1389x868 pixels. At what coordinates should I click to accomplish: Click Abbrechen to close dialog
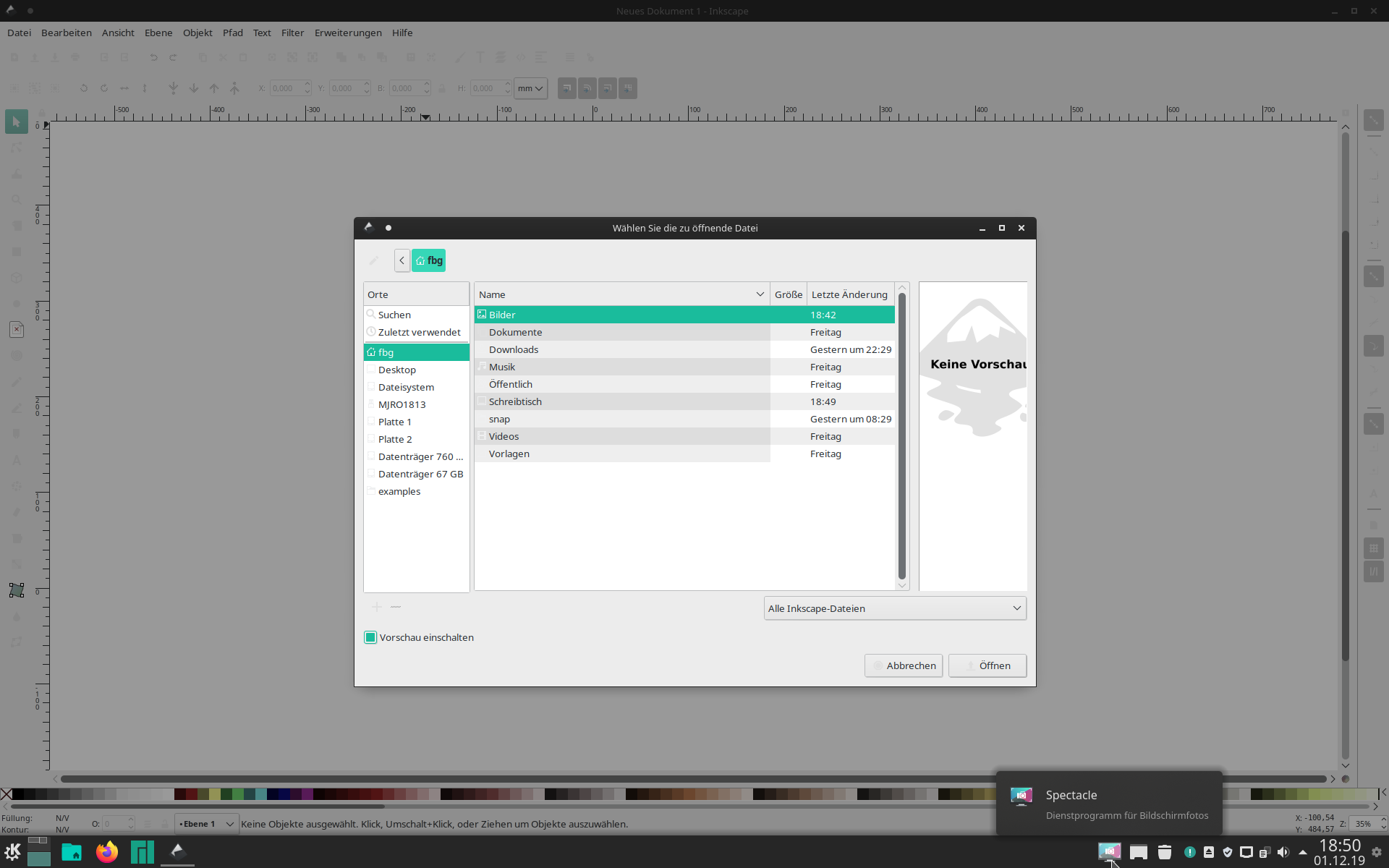(911, 665)
